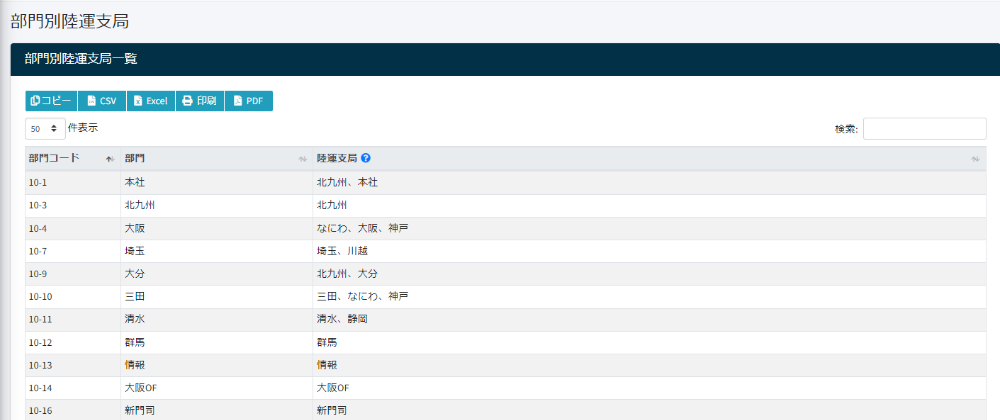Open the 50 件表示 page size dropdown
The width and height of the screenshot is (1000, 420).
click(45, 129)
